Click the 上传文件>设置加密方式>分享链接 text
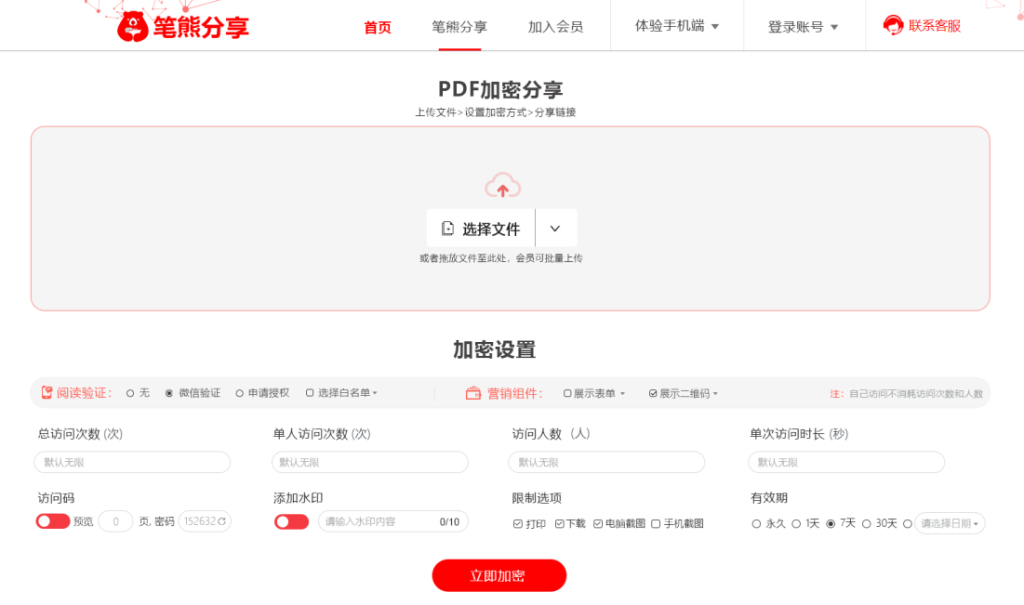Image resolution: width=1024 pixels, height=605 pixels. (496, 112)
